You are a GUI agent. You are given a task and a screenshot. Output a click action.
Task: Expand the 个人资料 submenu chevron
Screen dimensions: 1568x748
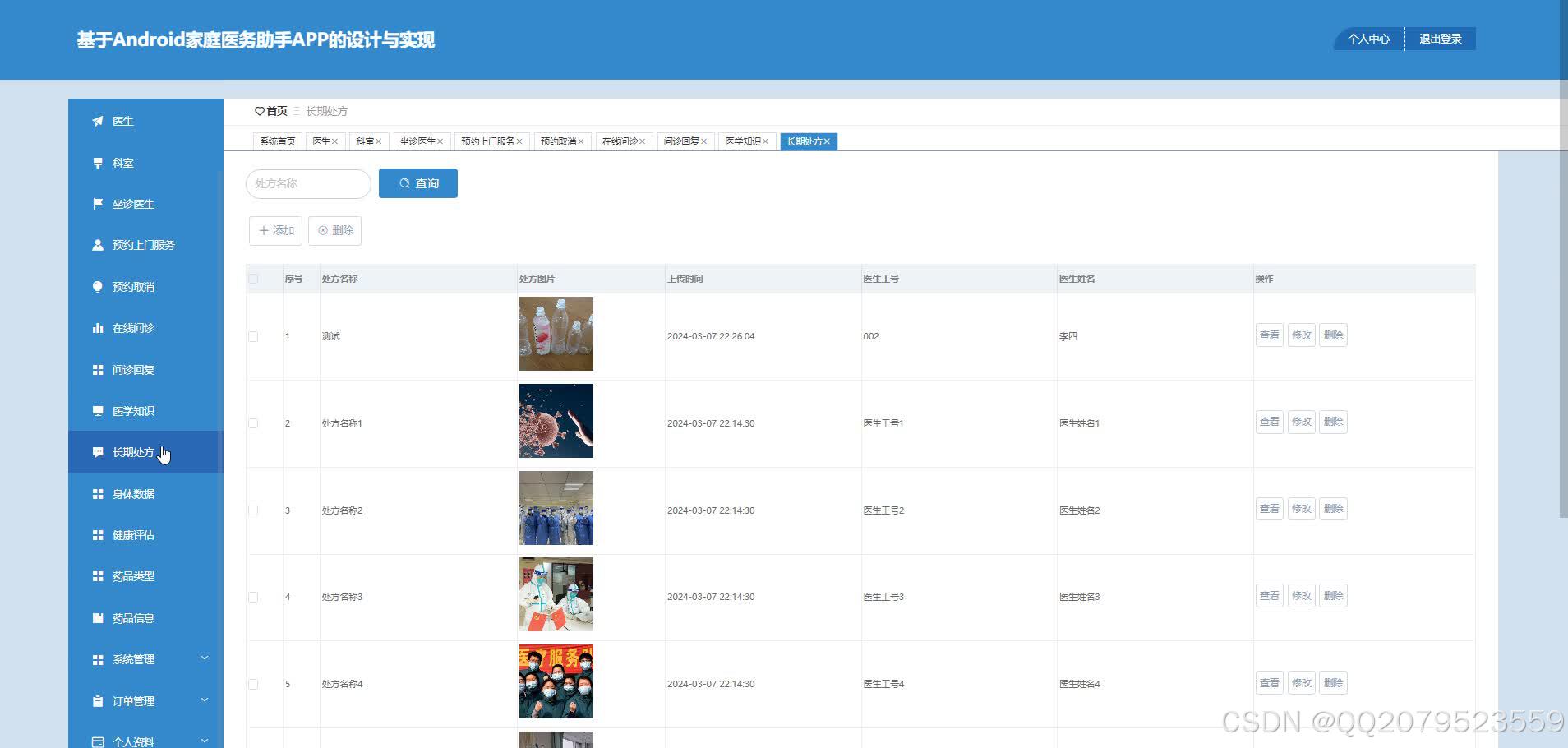pos(205,741)
